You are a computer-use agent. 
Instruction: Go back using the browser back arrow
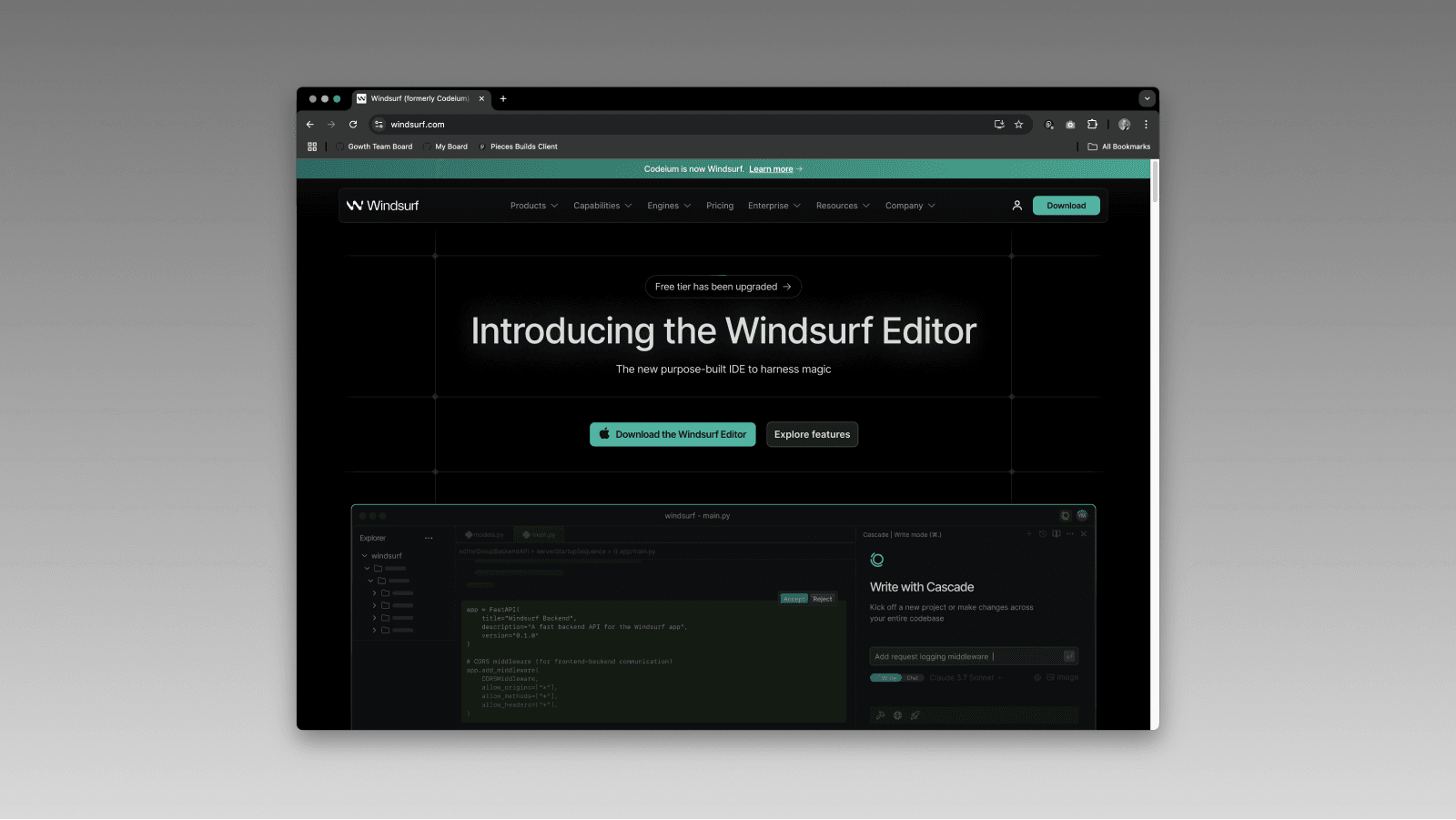pos(310,125)
